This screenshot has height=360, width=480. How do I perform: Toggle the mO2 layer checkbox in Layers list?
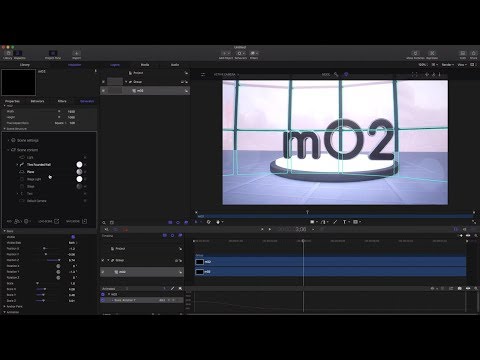pos(103,91)
